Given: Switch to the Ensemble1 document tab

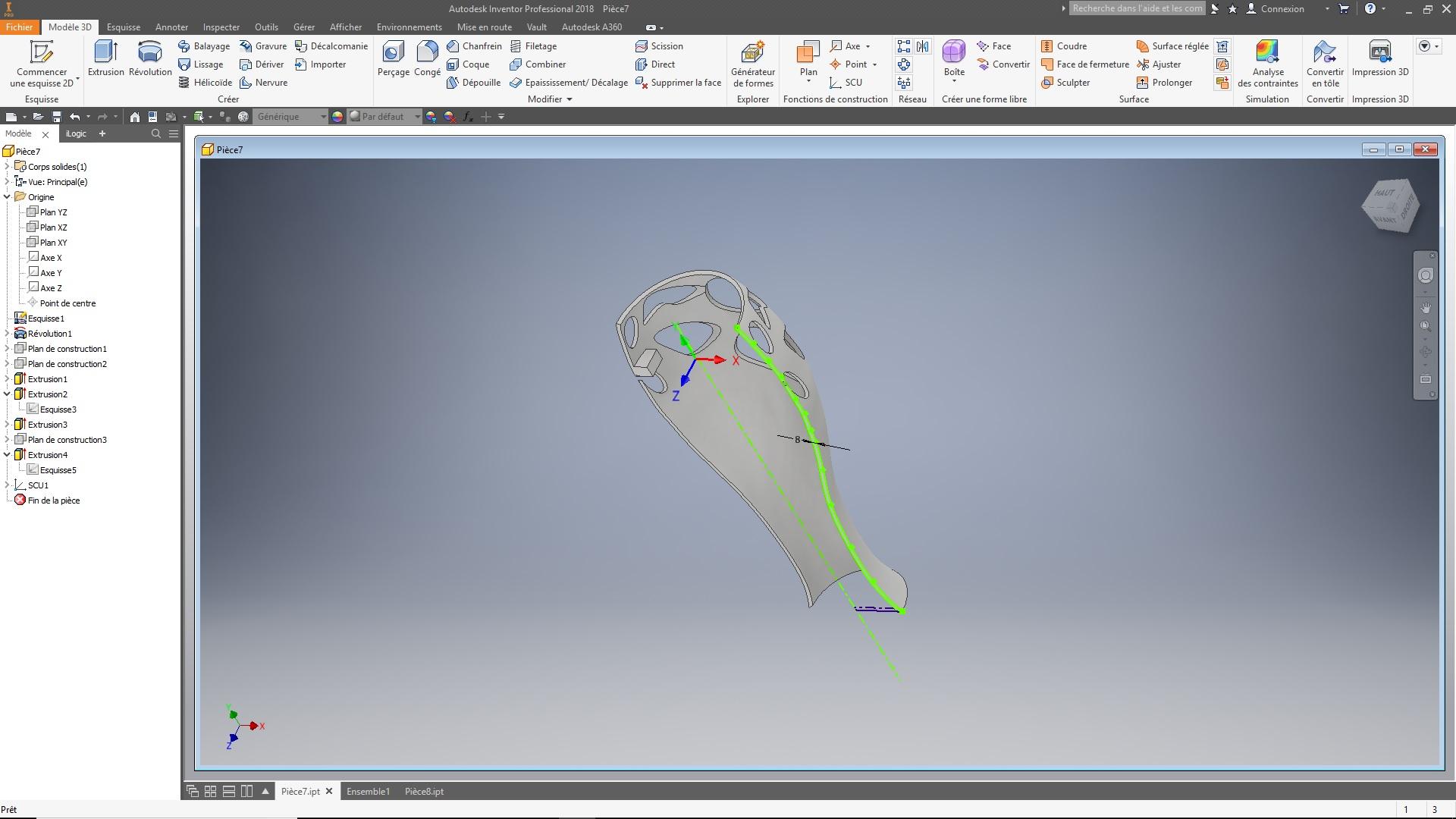Looking at the screenshot, I should tap(368, 792).
